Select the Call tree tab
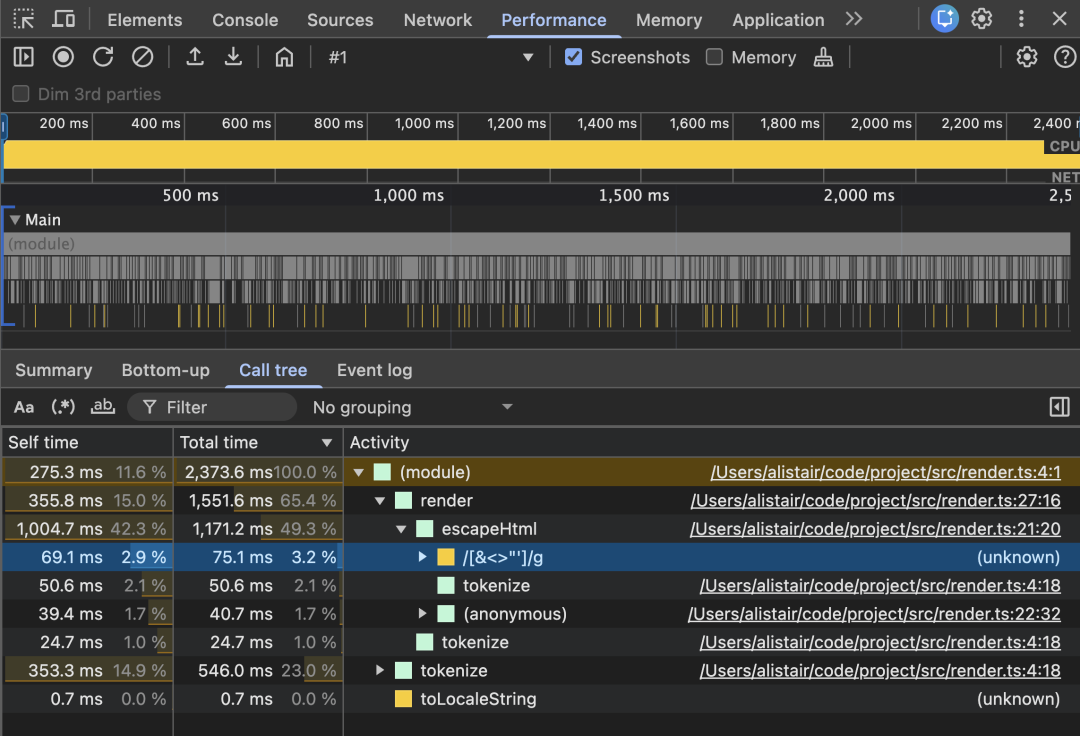 273,370
